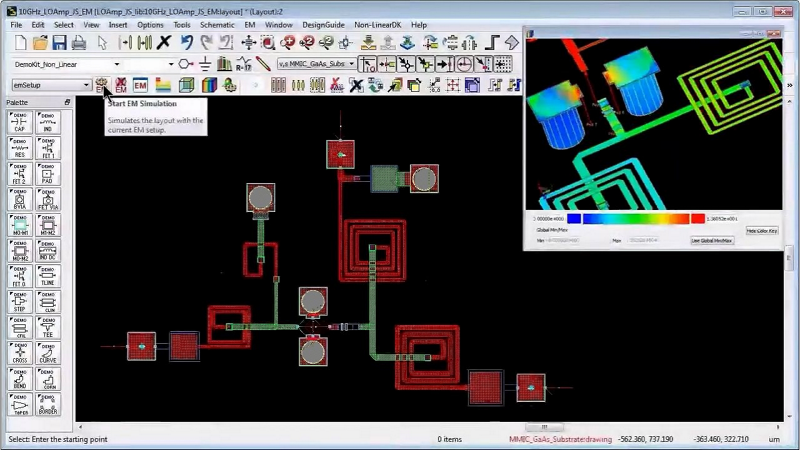Select the PAD component in the palette
The image size is (800, 450).
tap(48, 173)
